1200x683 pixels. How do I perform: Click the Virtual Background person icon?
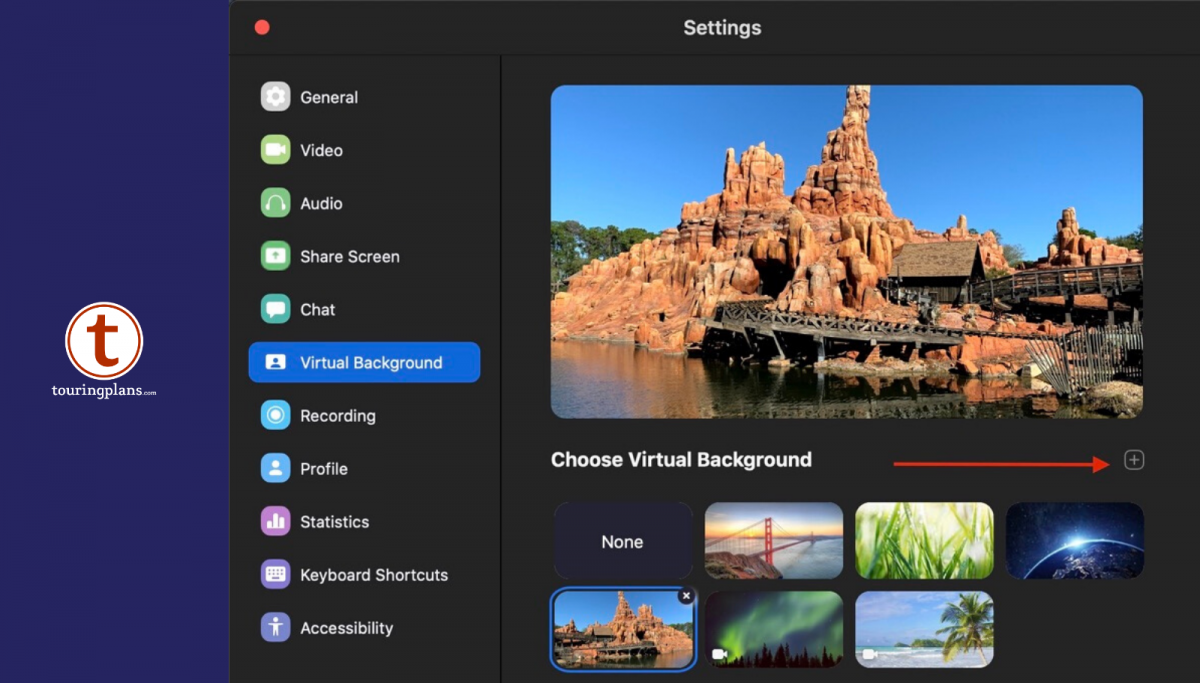point(275,362)
